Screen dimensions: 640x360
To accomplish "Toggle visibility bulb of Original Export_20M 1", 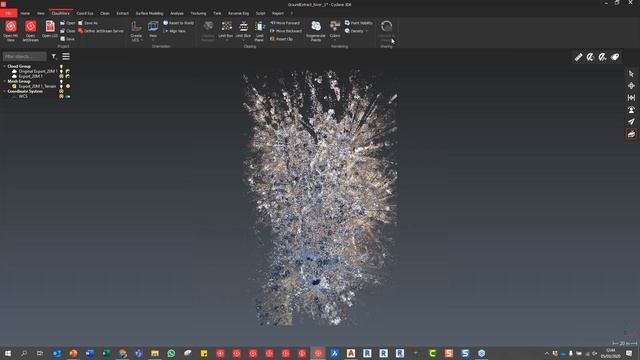I will coord(62,71).
